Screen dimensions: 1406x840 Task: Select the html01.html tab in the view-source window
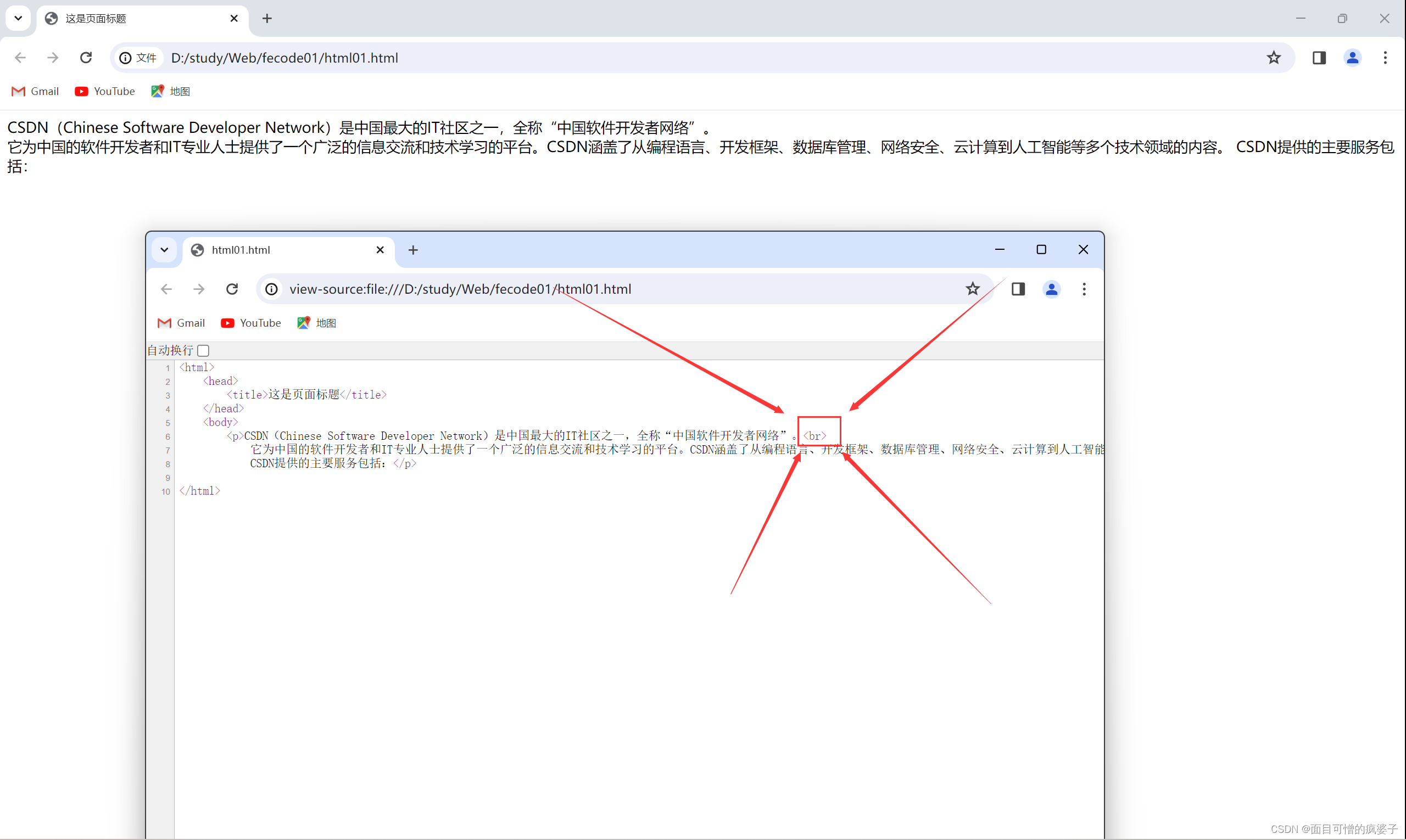pos(289,250)
